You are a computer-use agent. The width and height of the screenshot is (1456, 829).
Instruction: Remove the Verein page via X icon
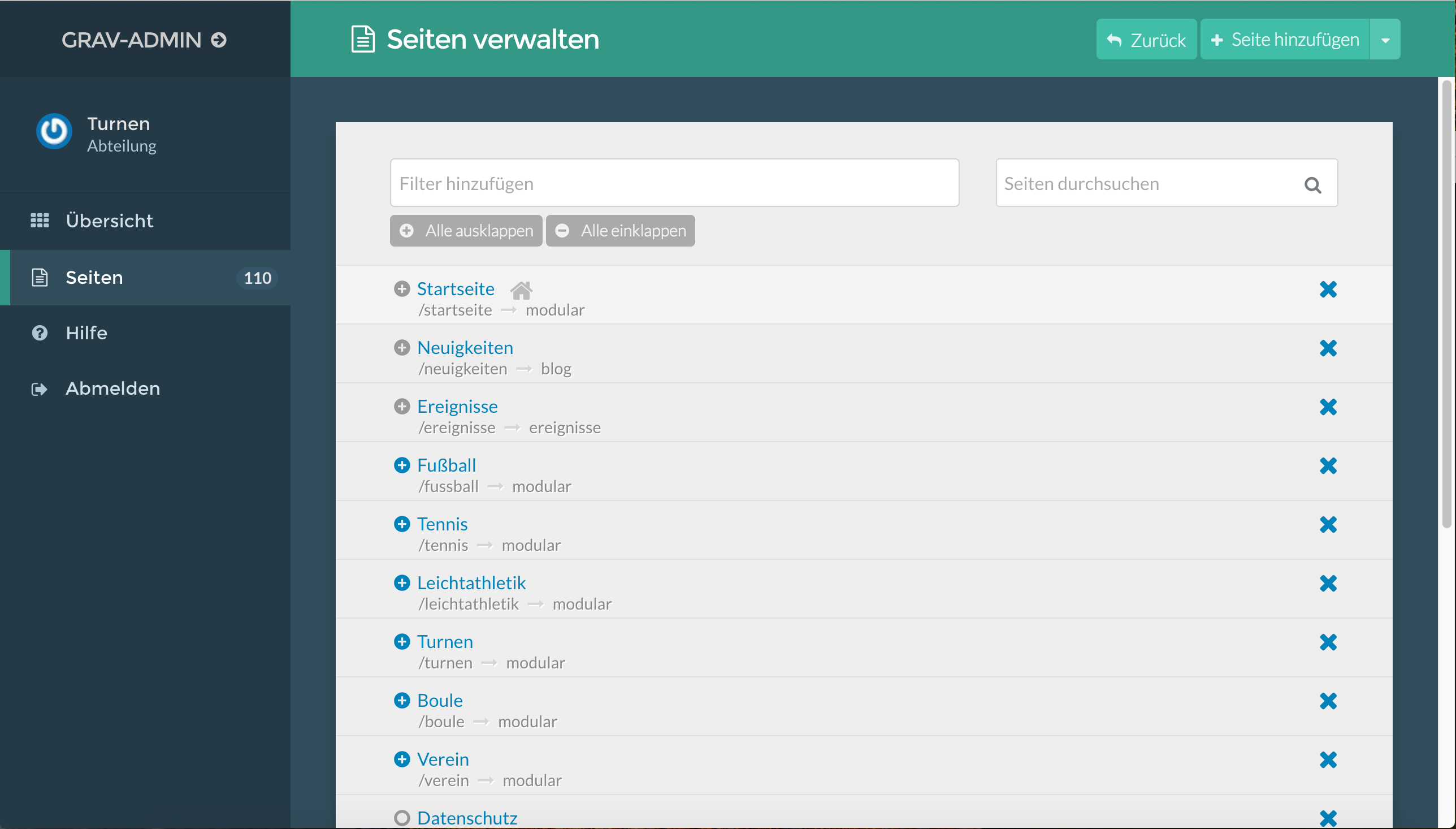click(1327, 759)
